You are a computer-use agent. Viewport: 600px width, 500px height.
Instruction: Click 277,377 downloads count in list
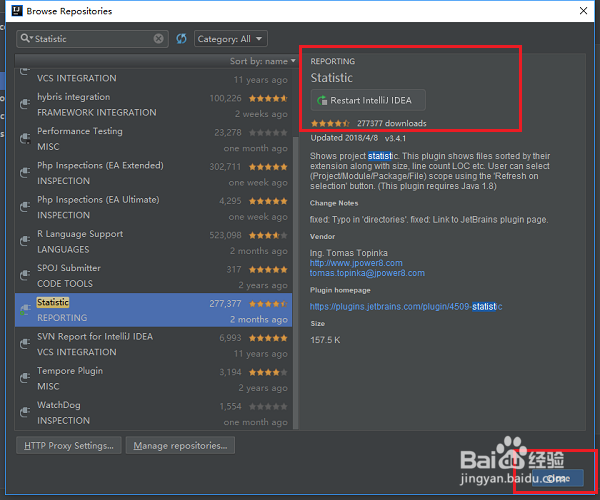point(225,304)
